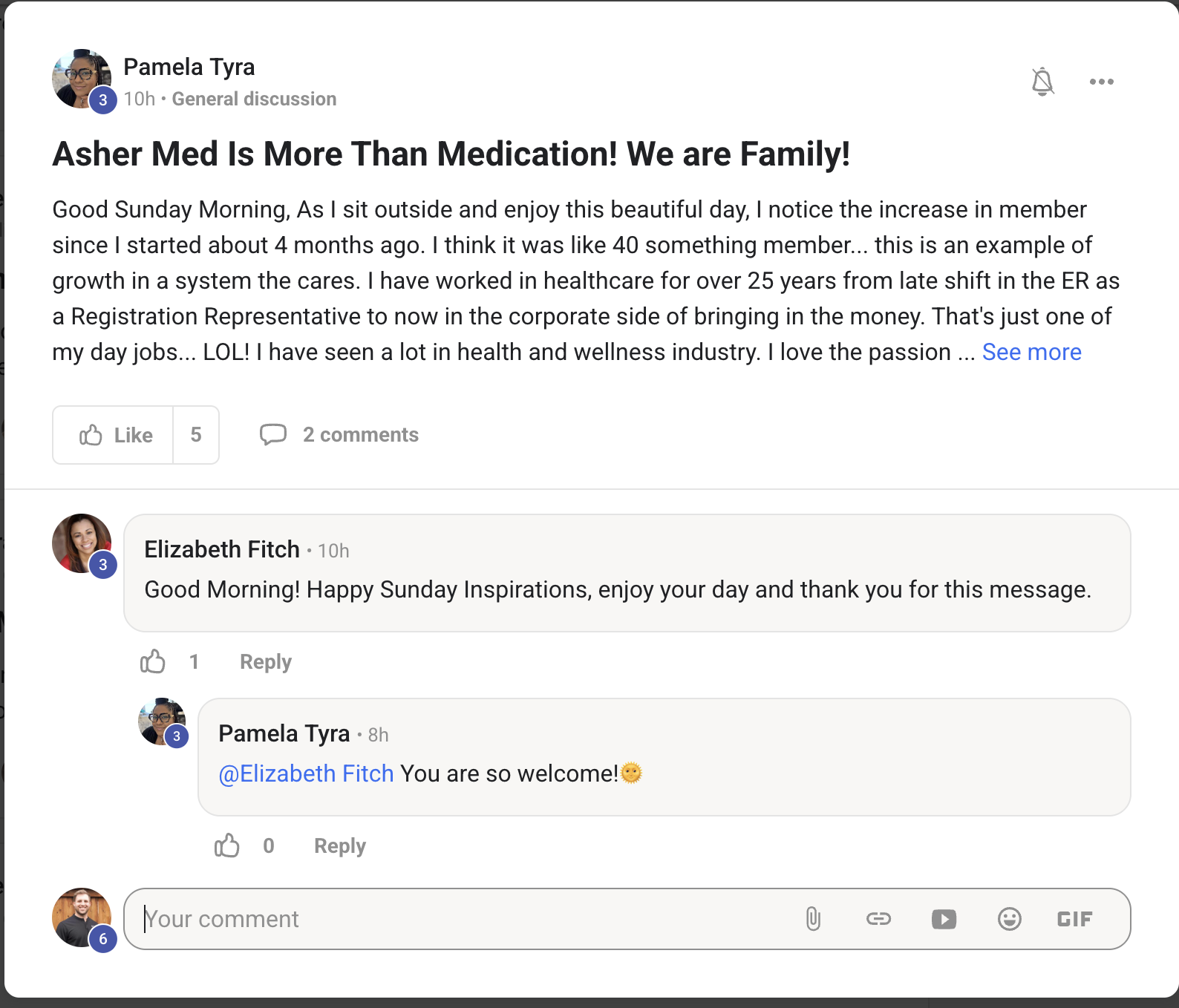The image size is (1179, 1008).
Task: Expand the post with See more
Action: pos(1032,352)
